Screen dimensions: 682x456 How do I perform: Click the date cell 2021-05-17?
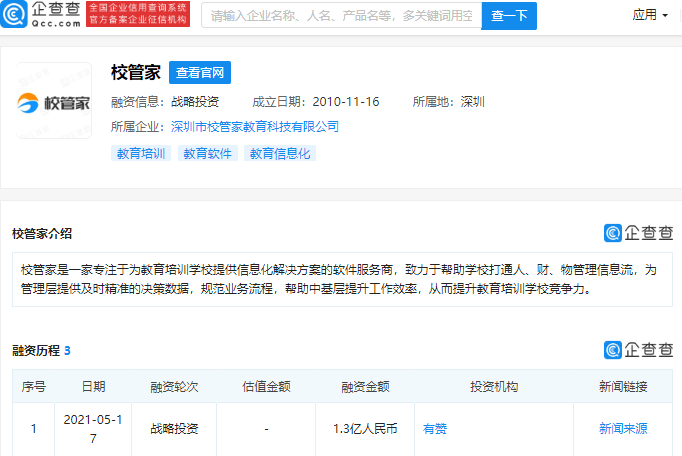[93, 429]
